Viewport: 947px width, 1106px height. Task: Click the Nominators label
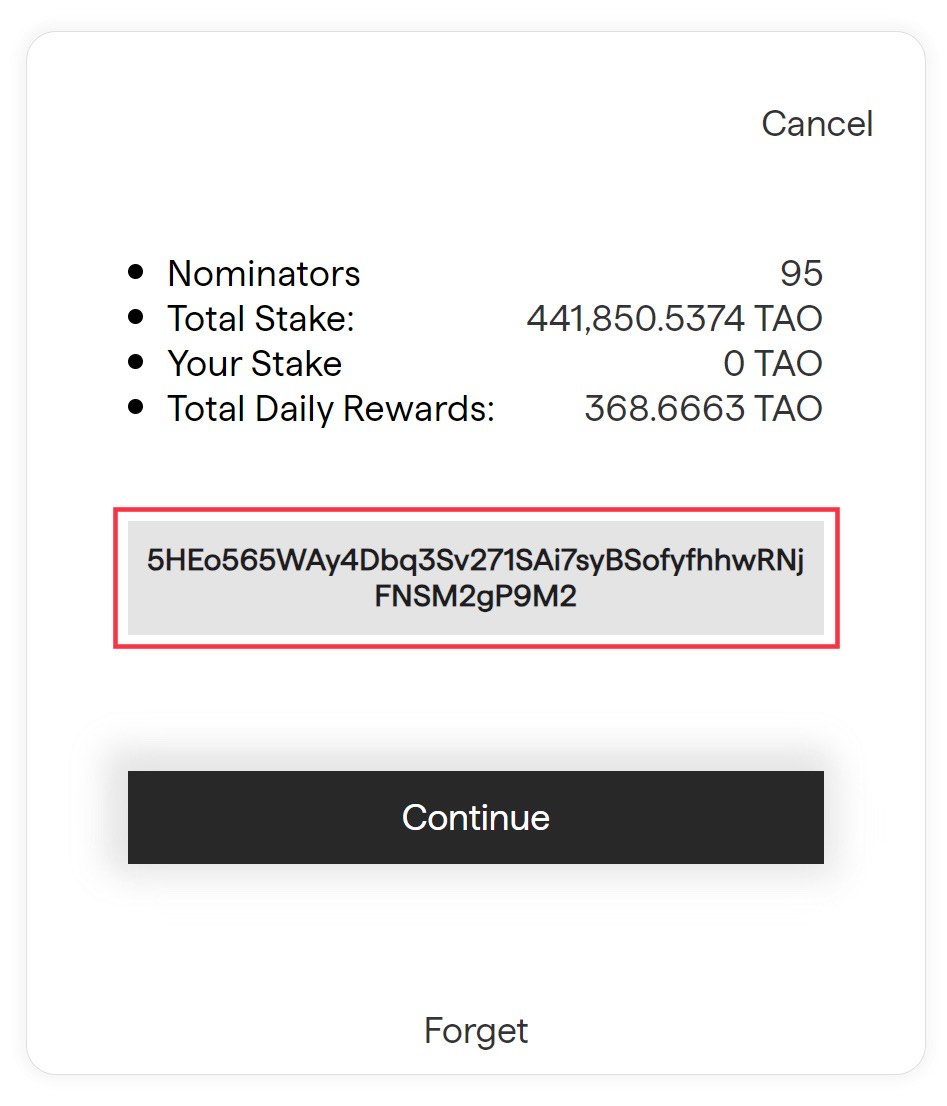(264, 274)
